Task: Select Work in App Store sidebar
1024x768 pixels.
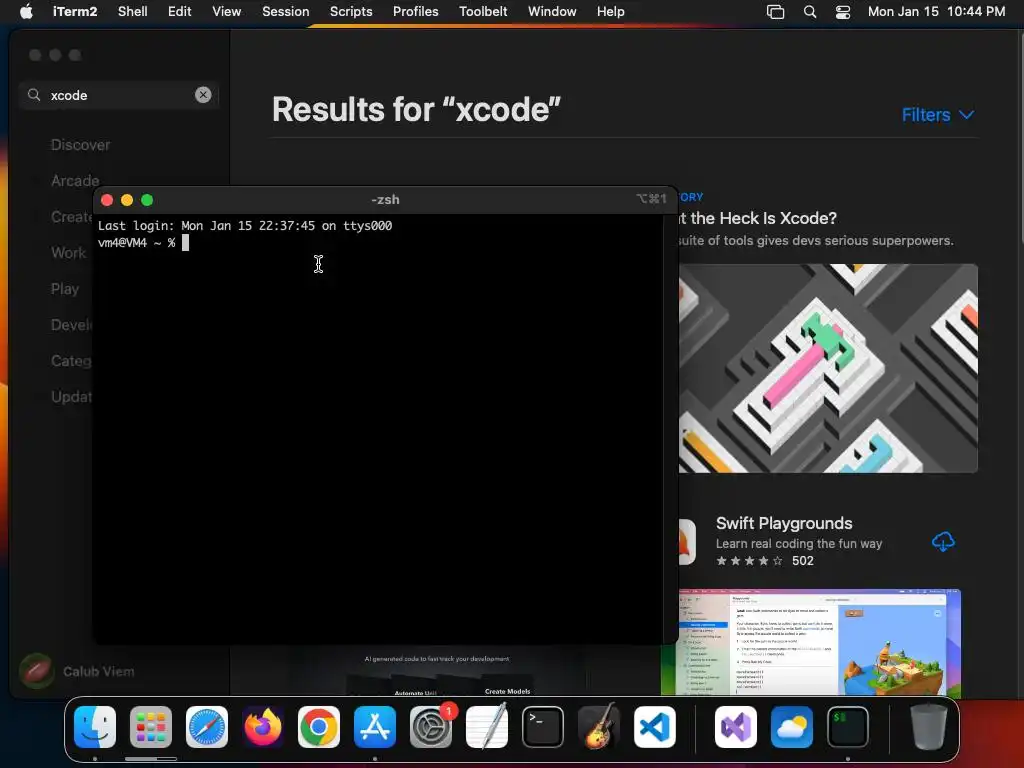Action: click(x=69, y=253)
